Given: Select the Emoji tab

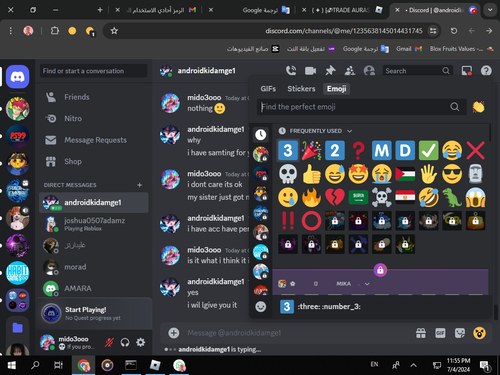Looking at the screenshot, I should pos(336,89).
